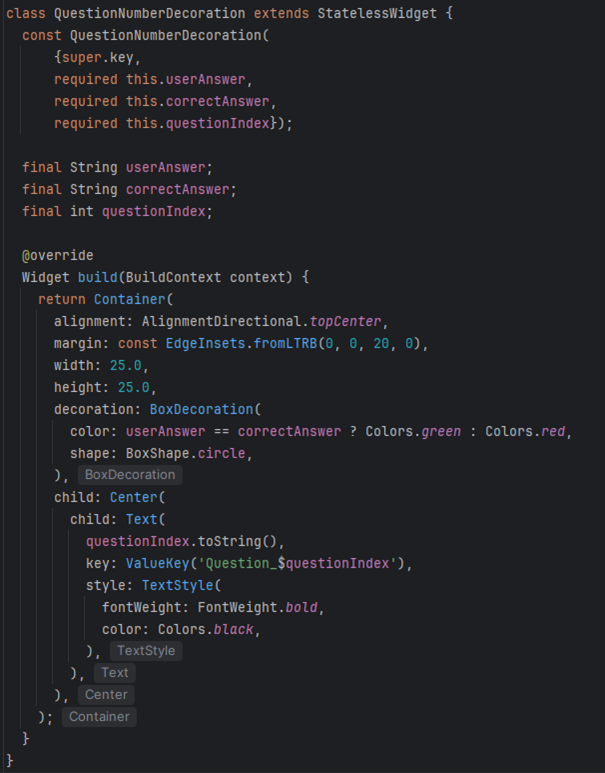Click the green color in Colors.green
Image resolution: width=605 pixels, height=773 pixels.
tap(441, 431)
